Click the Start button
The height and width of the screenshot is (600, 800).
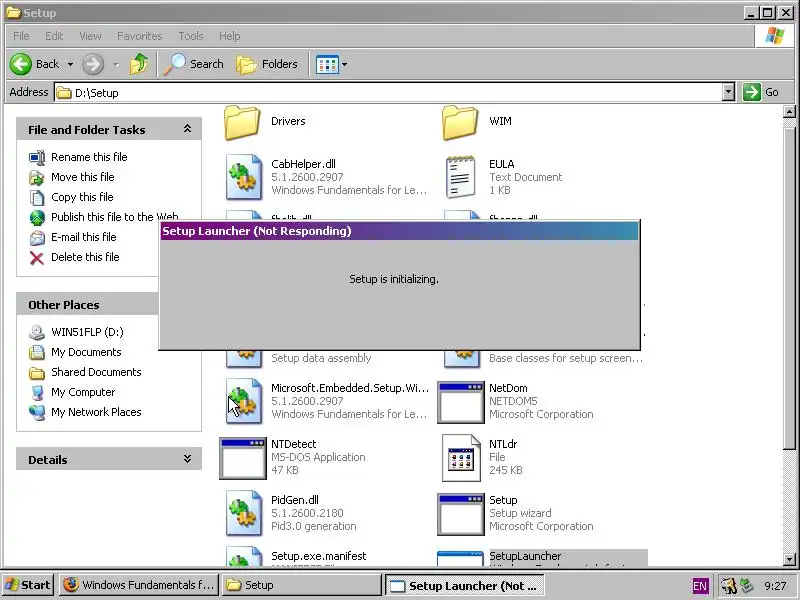pos(28,585)
